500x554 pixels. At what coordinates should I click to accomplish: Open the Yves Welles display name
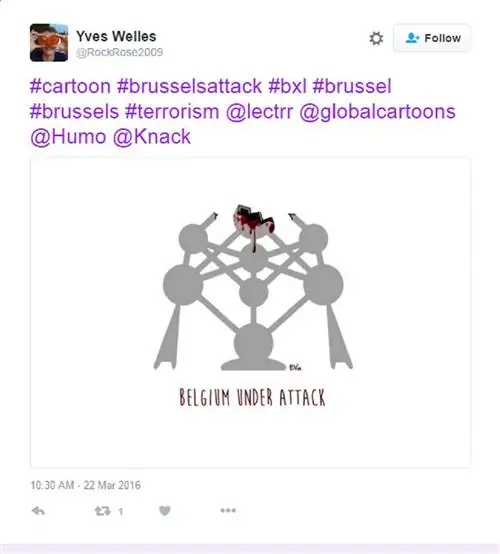(x=116, y=36)
